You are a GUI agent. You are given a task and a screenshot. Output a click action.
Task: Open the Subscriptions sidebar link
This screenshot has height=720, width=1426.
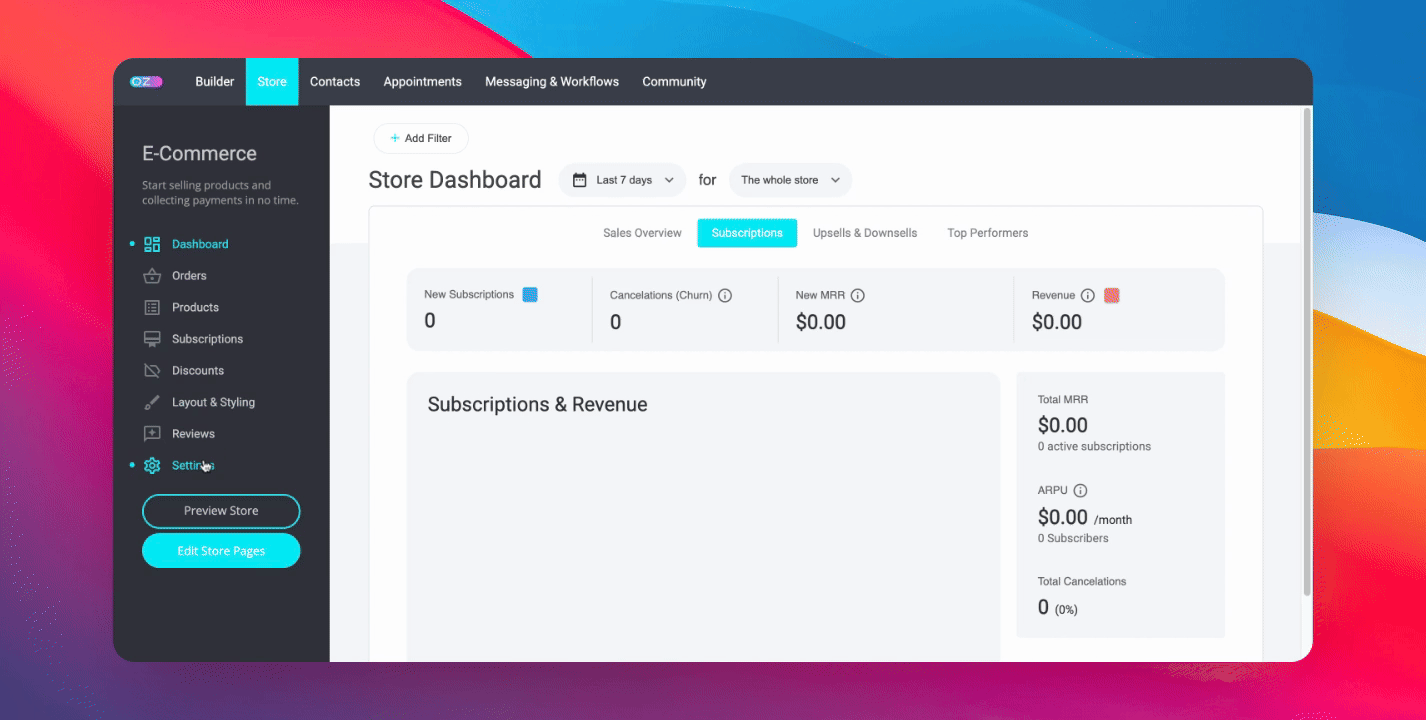[207, 339]
